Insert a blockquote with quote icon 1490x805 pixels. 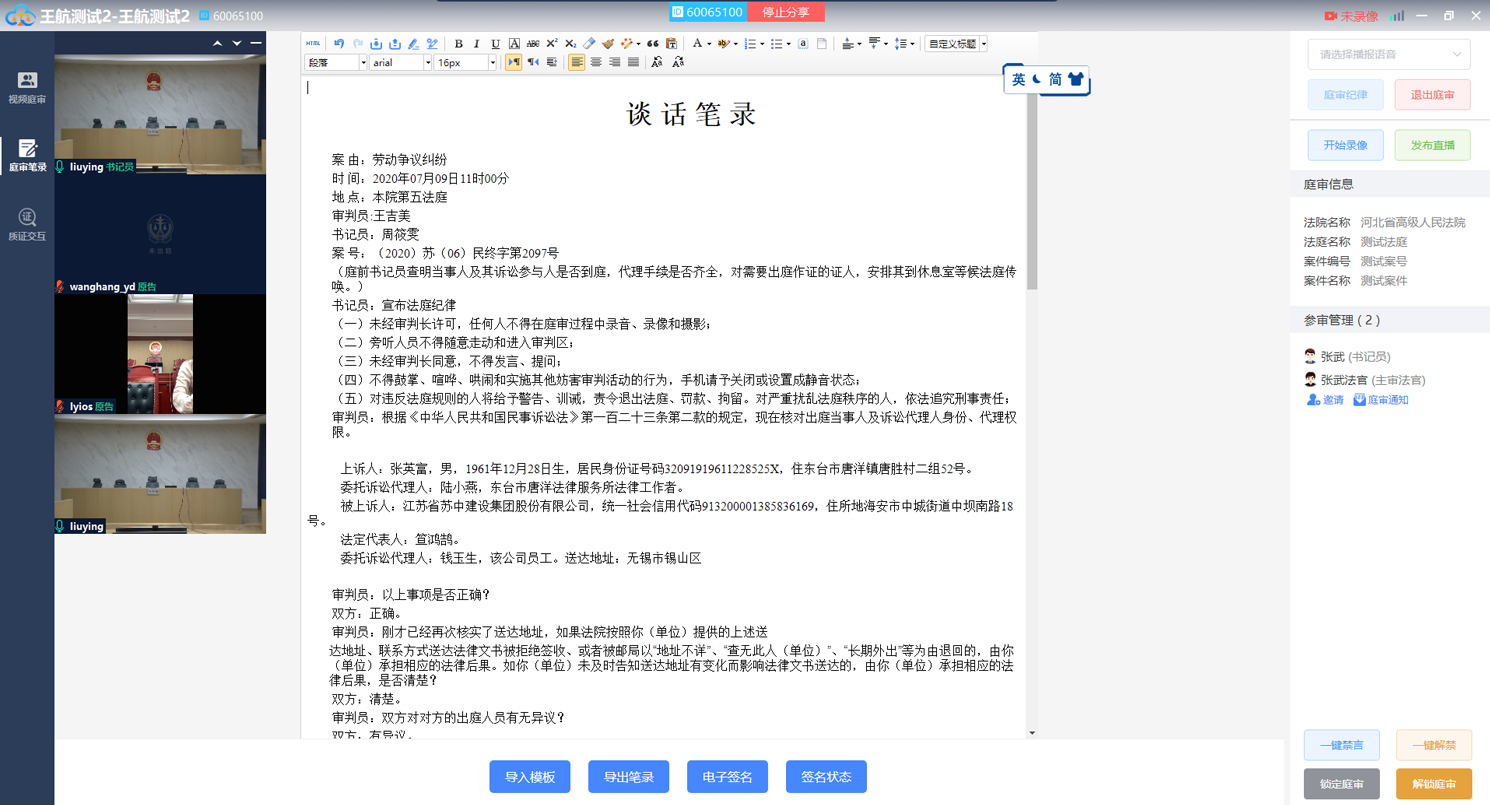pos(653,44)
